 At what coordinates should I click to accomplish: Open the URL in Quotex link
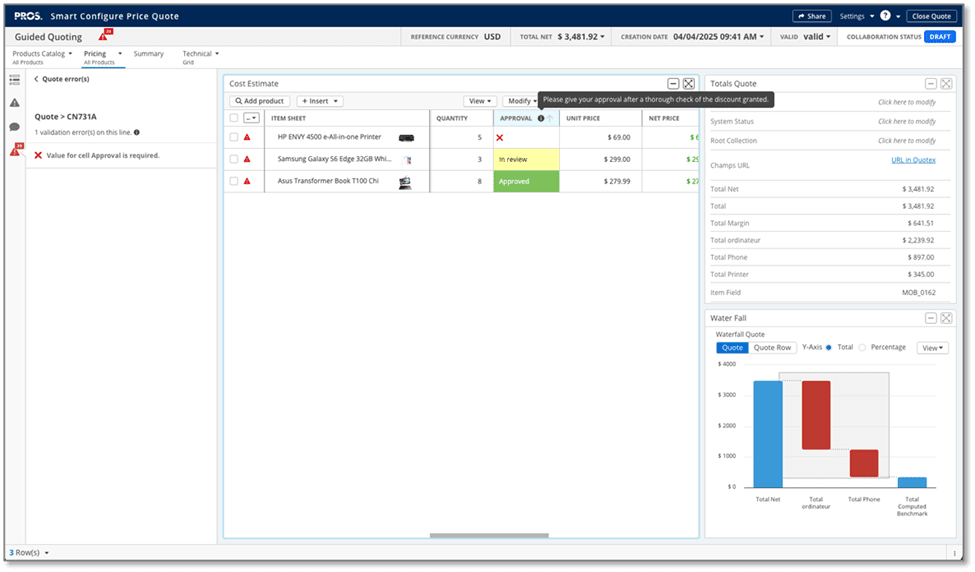(912, 160)
